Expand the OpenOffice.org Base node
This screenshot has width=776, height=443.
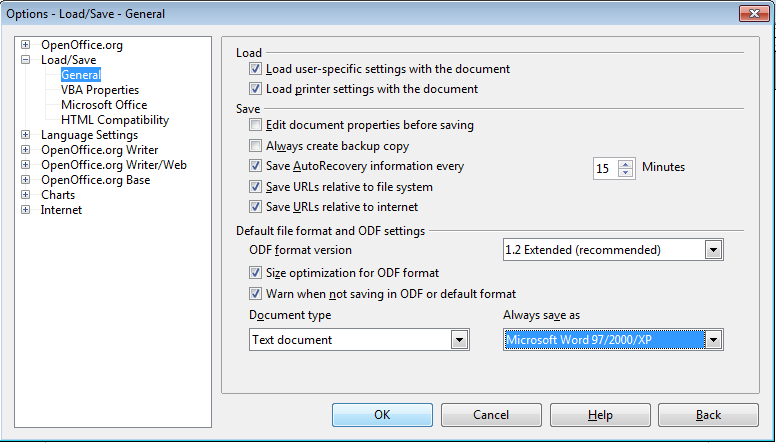pyautogui.click(x=25, y=180)
